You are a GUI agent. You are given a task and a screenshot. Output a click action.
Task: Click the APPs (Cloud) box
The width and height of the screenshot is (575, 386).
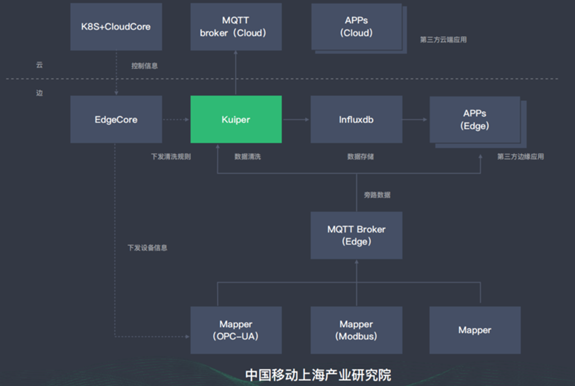point(356,27)
